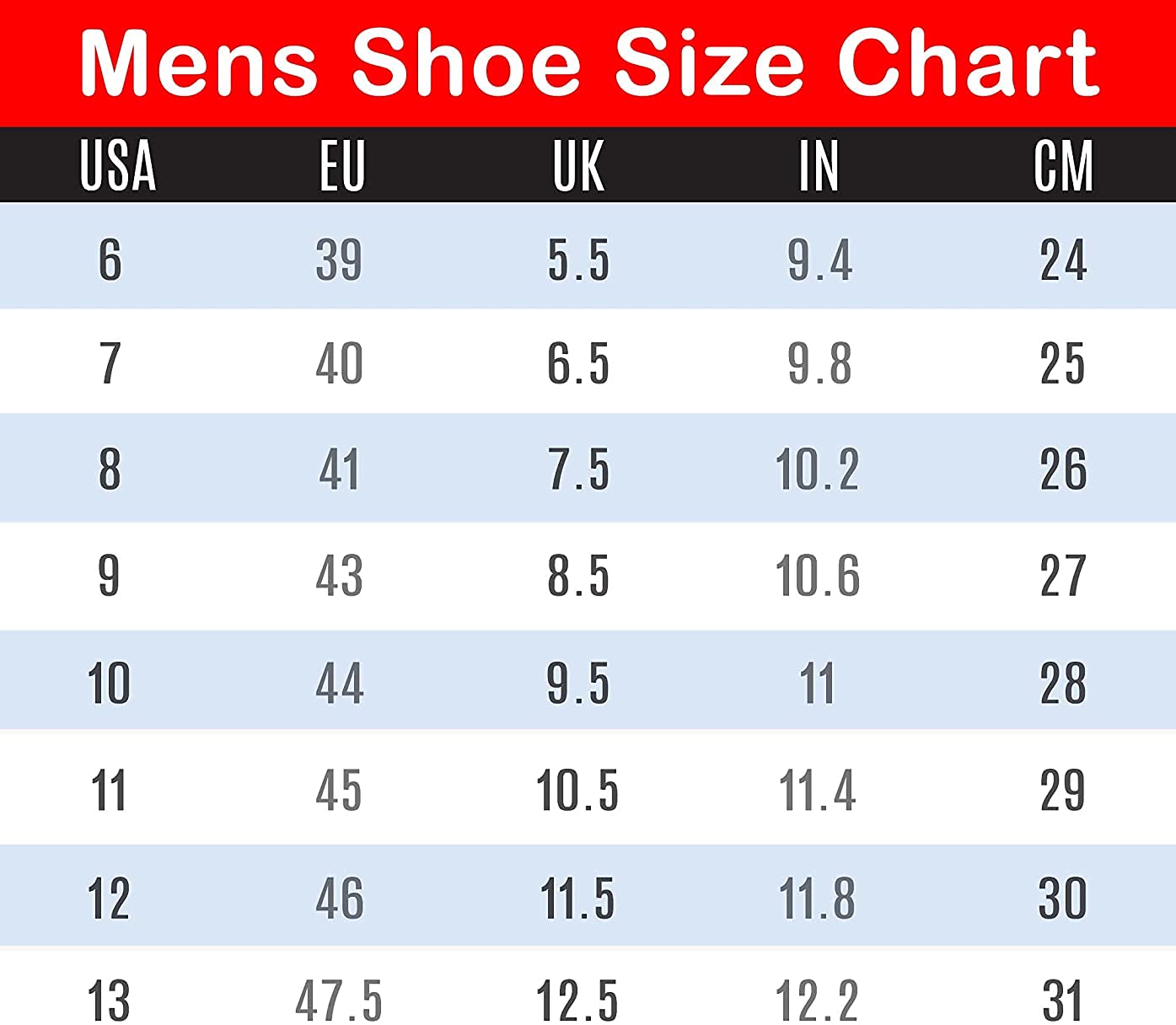Select the 9.4 inches cell
This screenshot has width=1176, height=1025.
coord(819,260)
